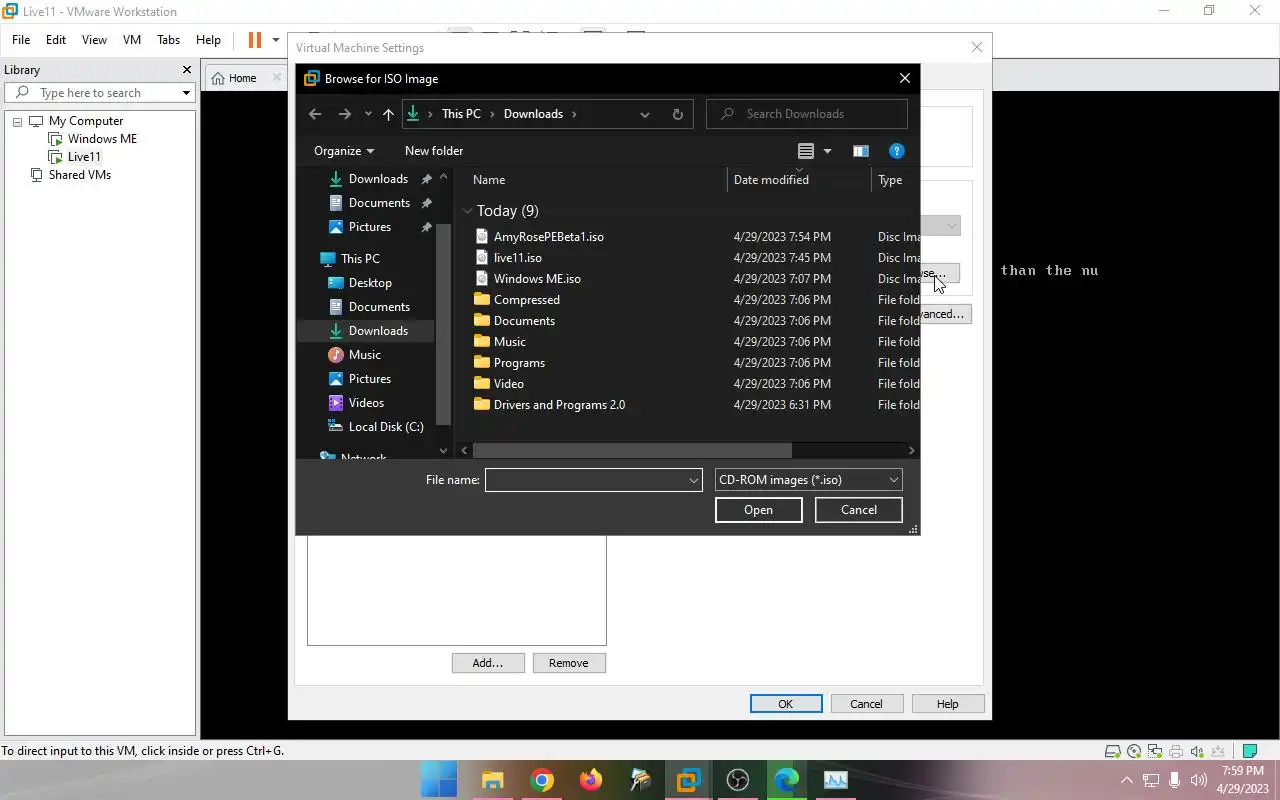The image size is (1280, 800).
Task: Collapse My Computer tree in Library
Action: pyautogui.click(x=17, y=121)
